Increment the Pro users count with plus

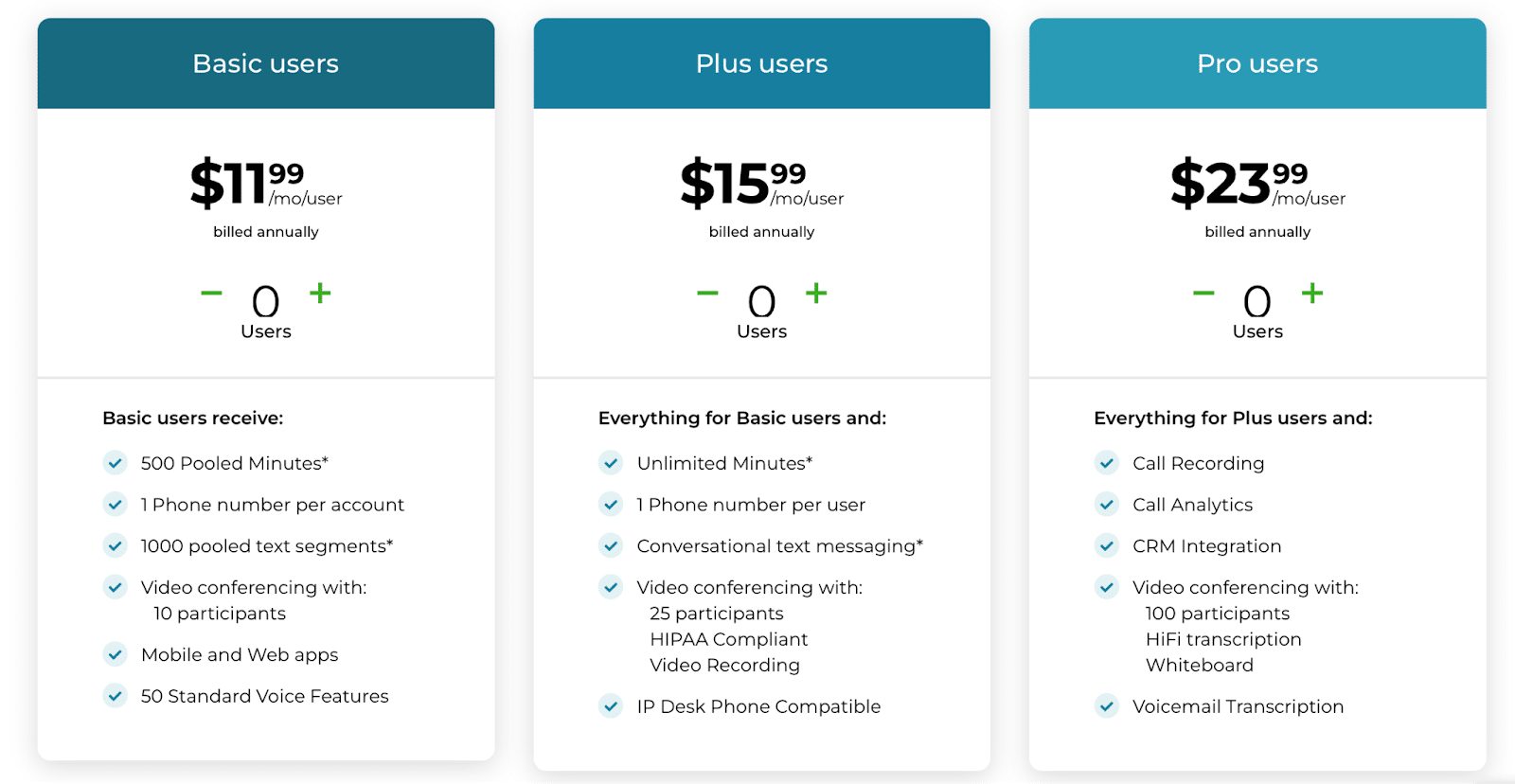point(1313,294)
